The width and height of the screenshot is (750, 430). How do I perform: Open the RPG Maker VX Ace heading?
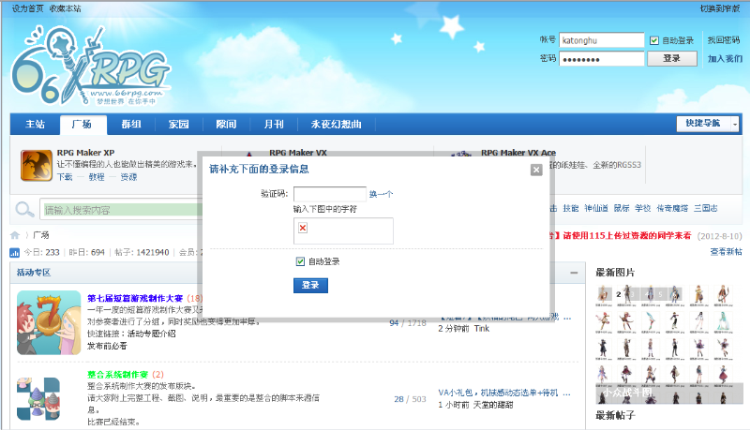point(518,153)
